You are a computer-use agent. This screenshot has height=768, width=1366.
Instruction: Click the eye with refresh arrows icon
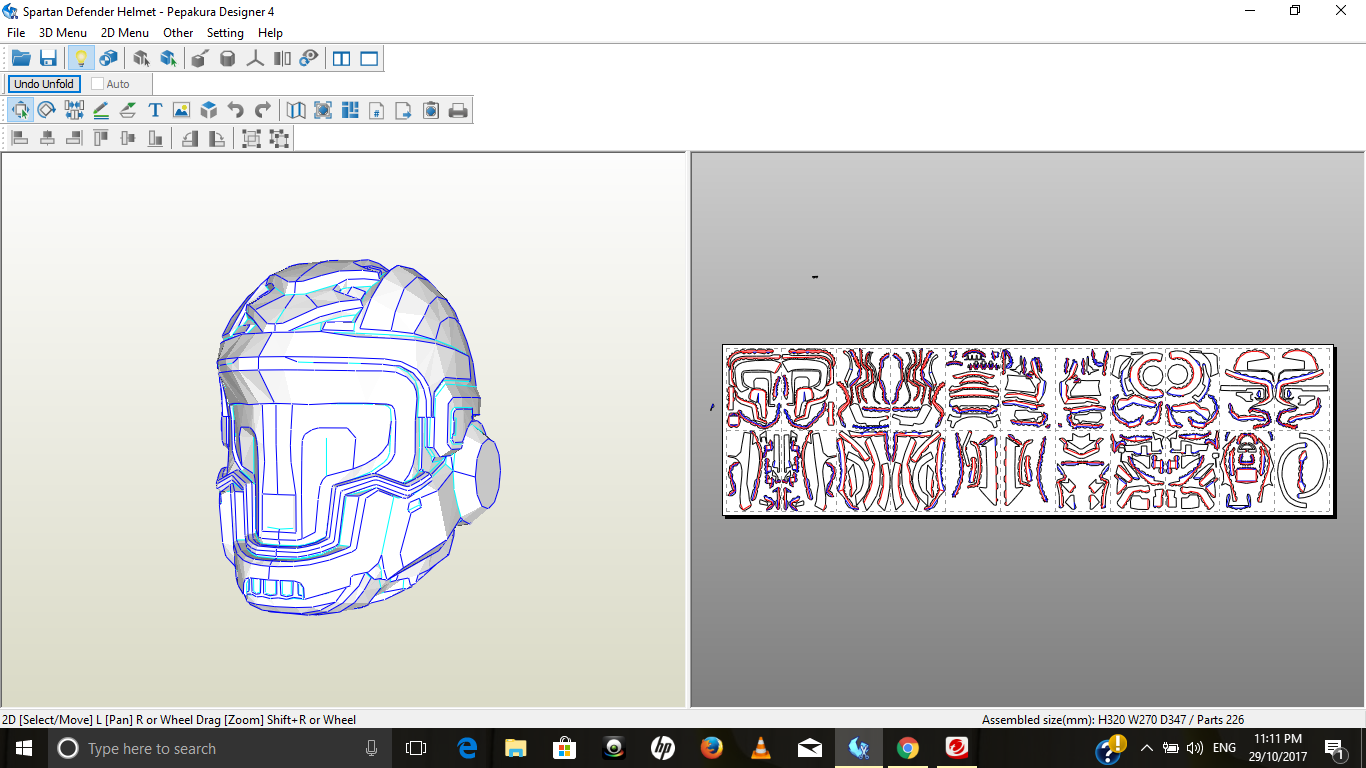click(x=309, y=59)
